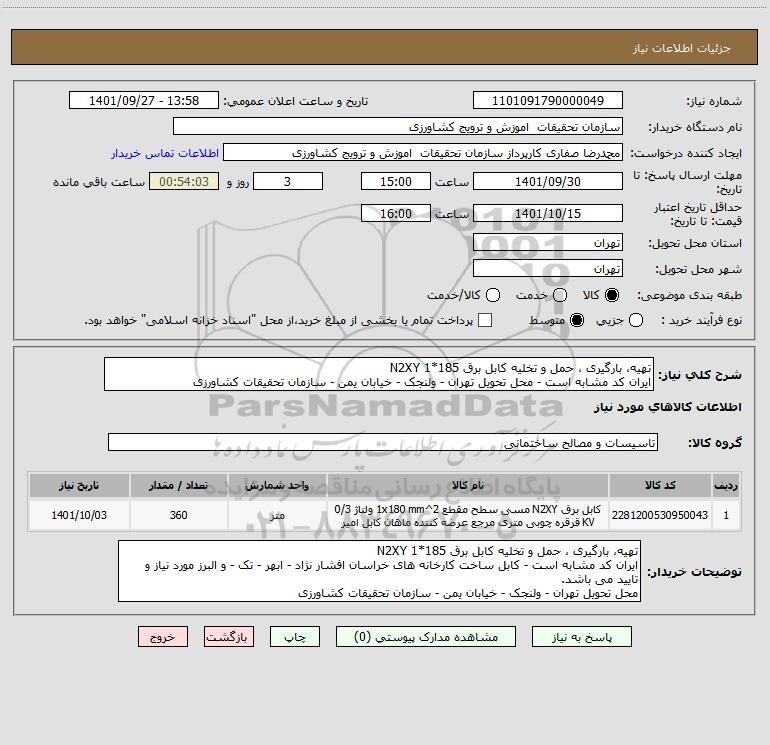This screenshot has height=745, width=770.
Task: Click the بازگشت back button
Action: tap(229, 637)
